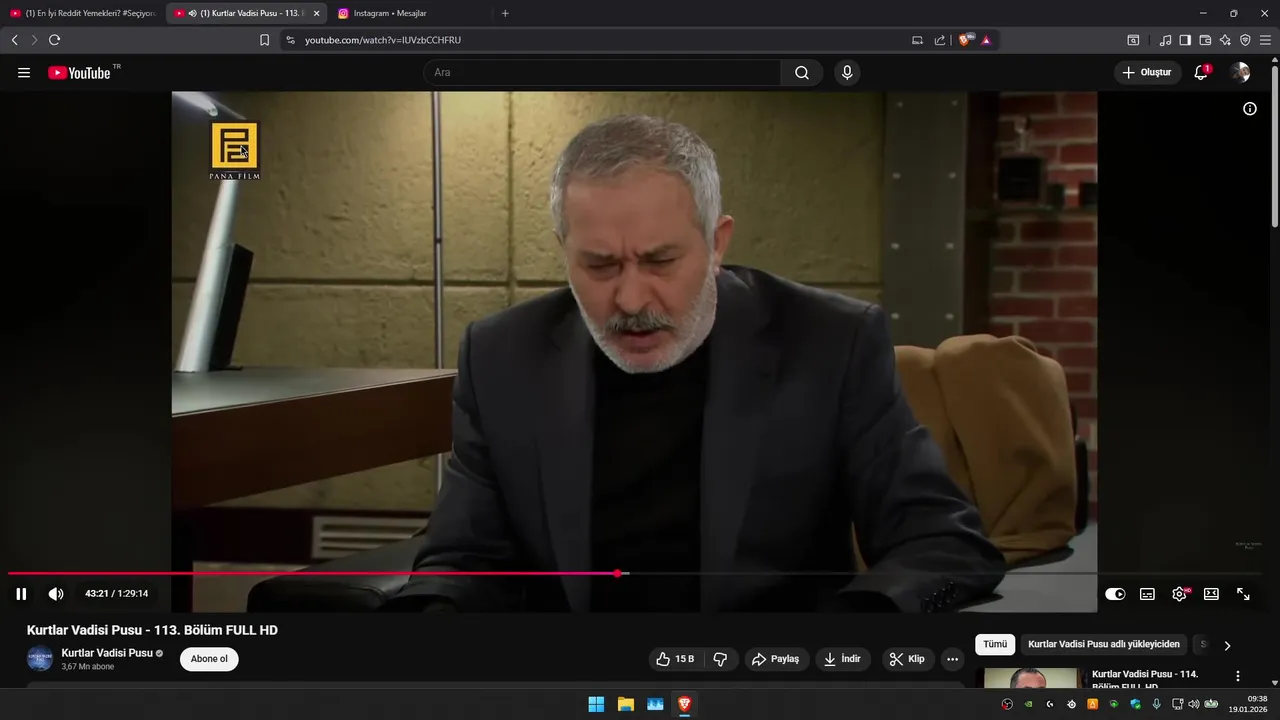1280x720 pixels.
Task: Click the channel avatar under the video
Action: point(40,659)
